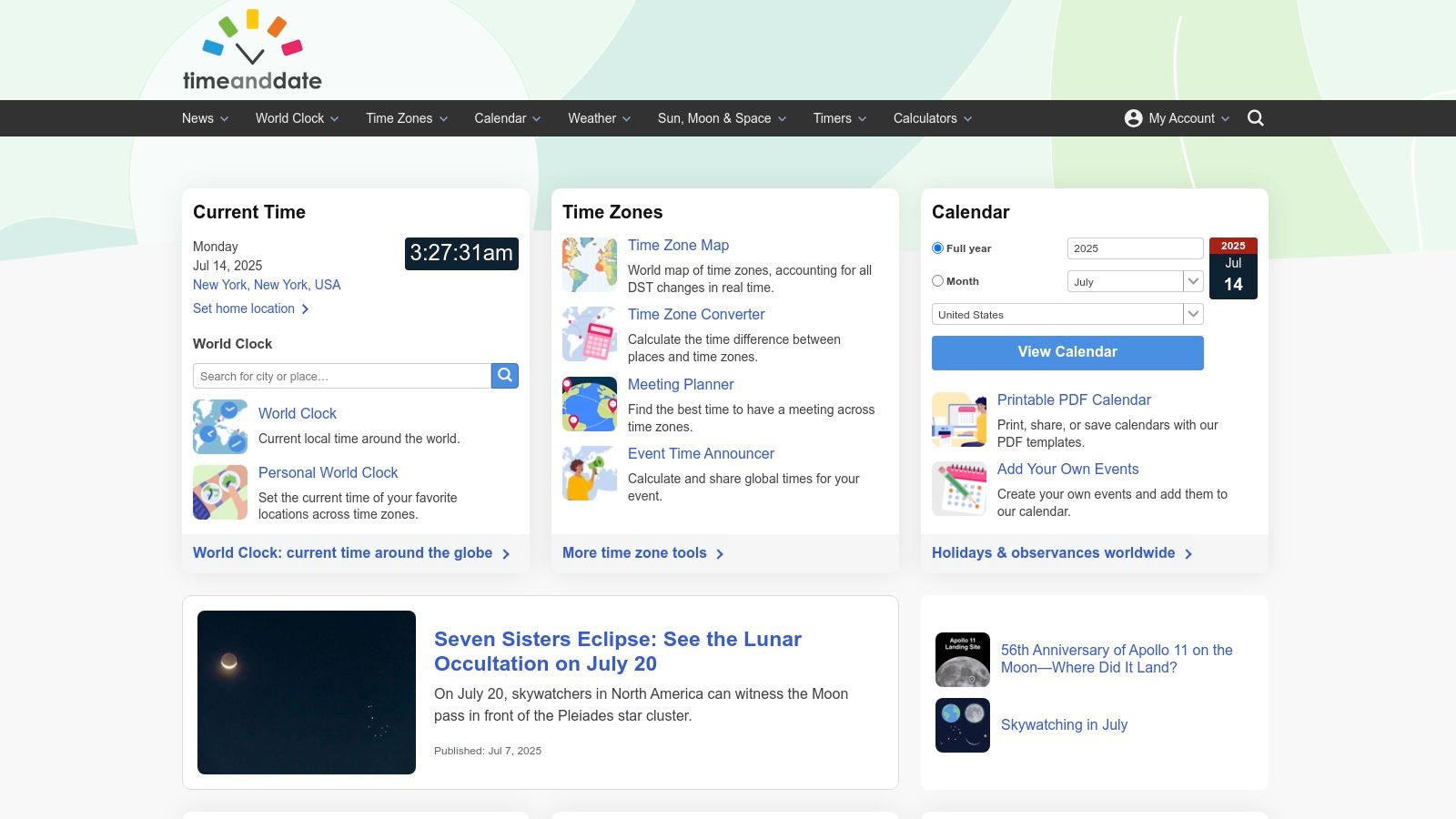Open the Personal World Clock text link
The height and width of the screenshot is (819, 1456).
[x=328, y=473]
